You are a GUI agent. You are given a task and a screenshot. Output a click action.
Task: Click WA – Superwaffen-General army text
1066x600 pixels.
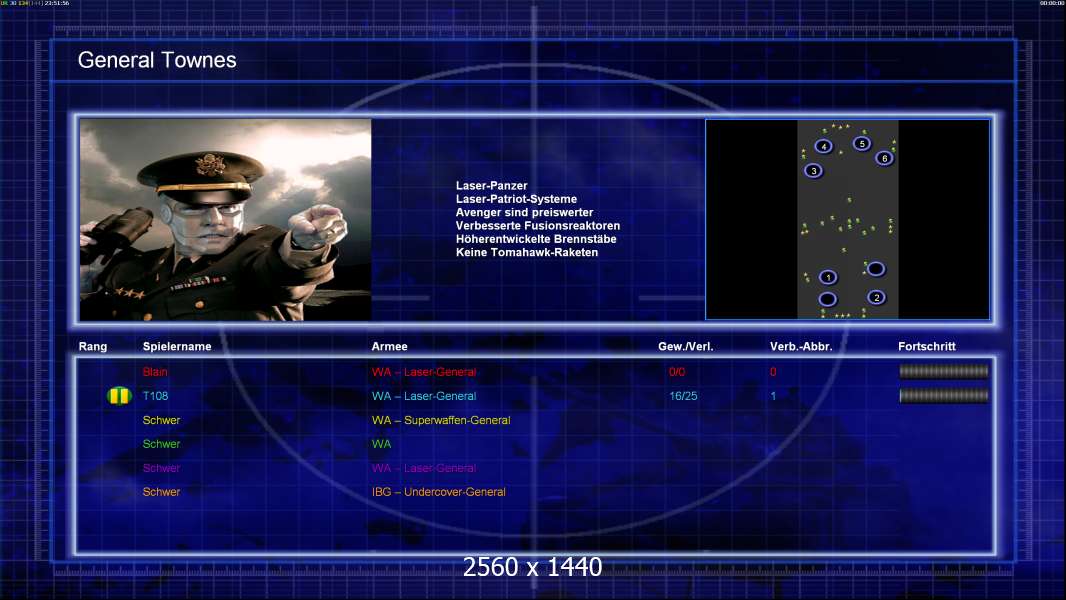tap(441, 420)
